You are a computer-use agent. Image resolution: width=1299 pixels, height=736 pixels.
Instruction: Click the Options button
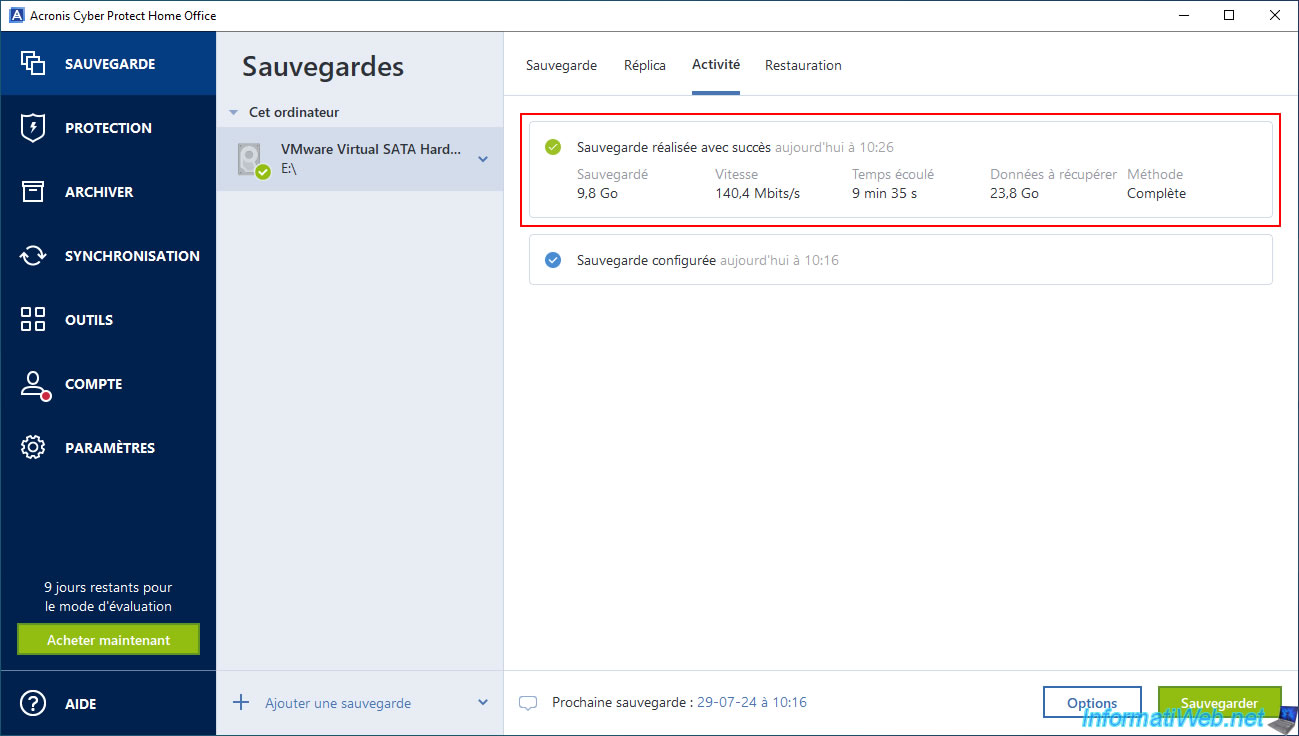pos(1092,702)
